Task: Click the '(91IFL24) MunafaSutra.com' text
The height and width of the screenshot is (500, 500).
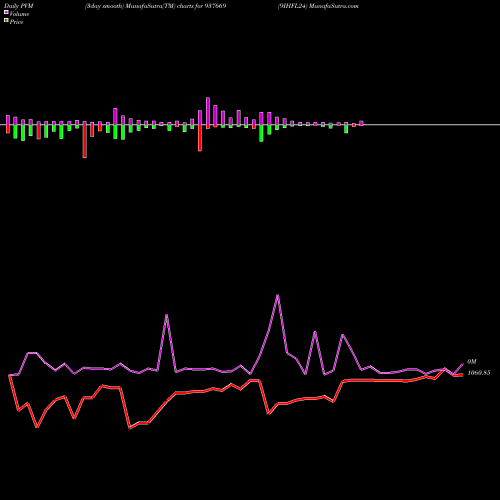Action: 318,6
